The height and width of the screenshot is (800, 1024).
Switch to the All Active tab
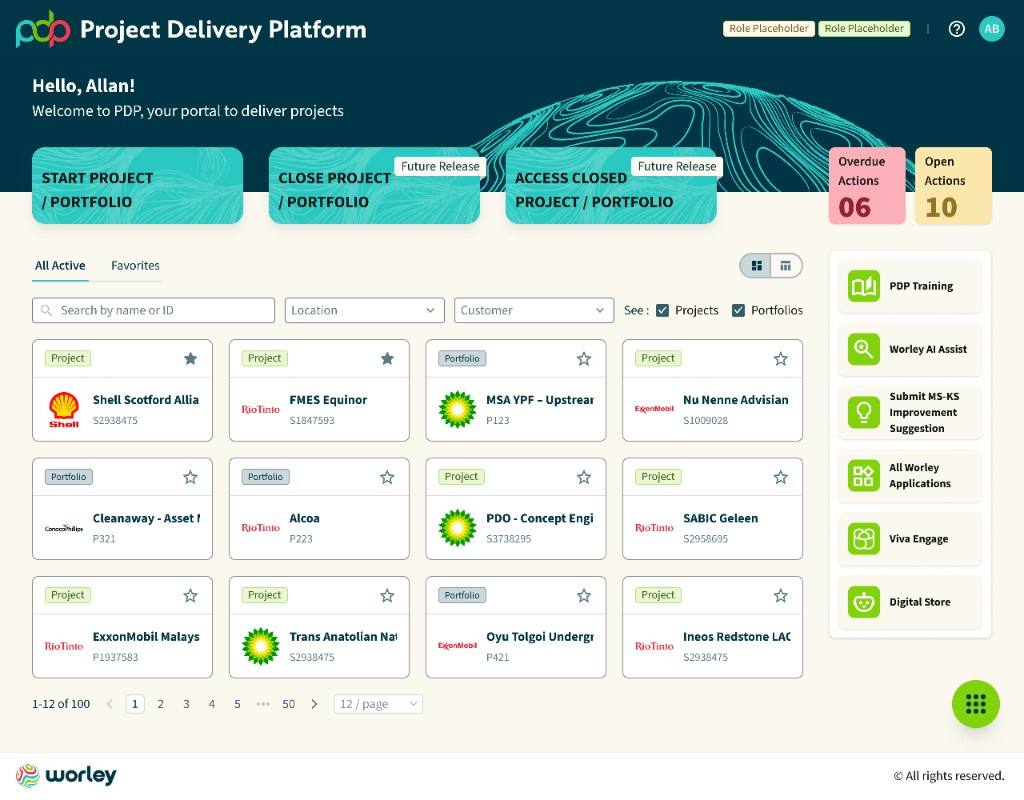(60, 266)
